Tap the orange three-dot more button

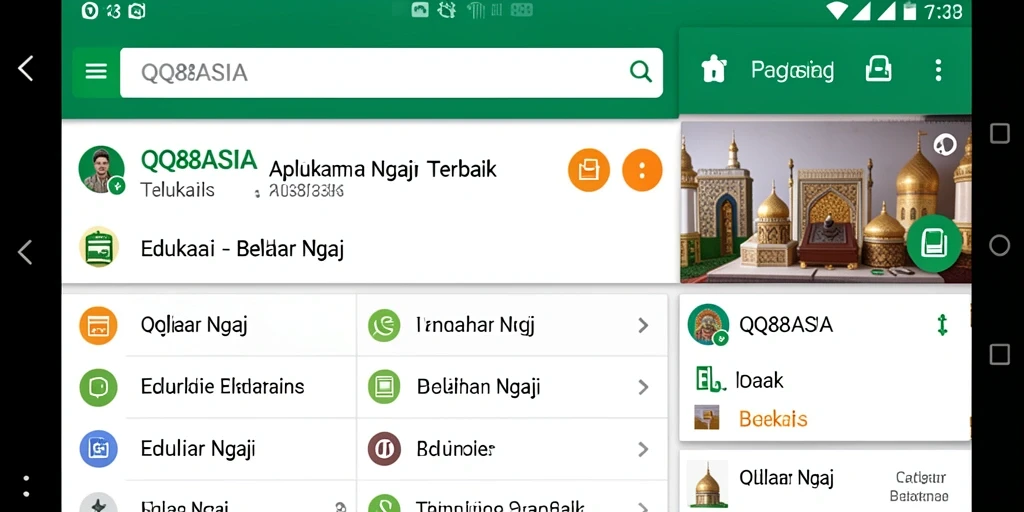click(642, 170)
